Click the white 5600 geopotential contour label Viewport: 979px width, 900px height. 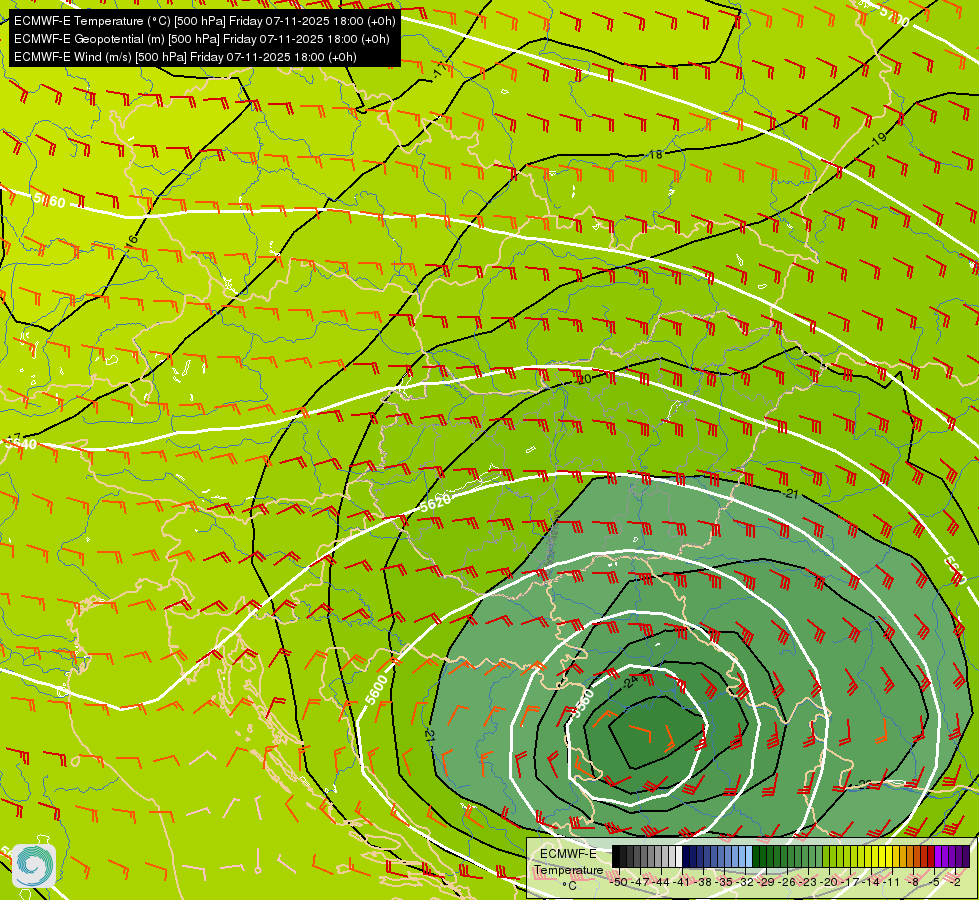point(376,690)
